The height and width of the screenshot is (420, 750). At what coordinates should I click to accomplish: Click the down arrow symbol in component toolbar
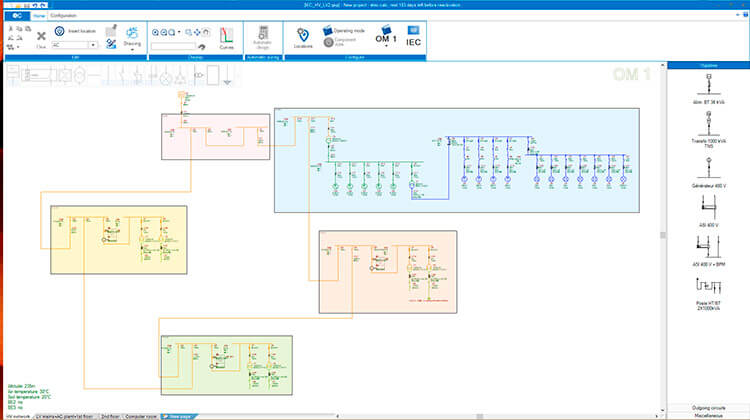point(227,76)
